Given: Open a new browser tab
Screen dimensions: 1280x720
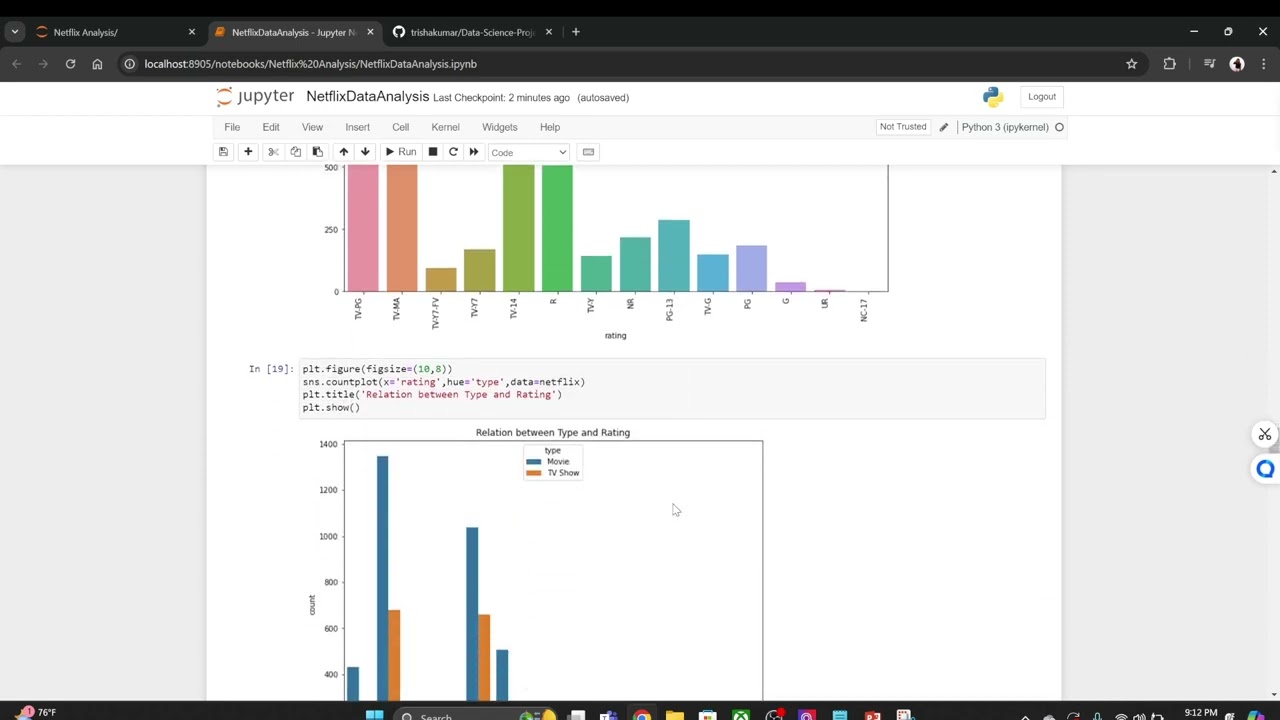Looking at the screenshot, I should tap(575, 32).
